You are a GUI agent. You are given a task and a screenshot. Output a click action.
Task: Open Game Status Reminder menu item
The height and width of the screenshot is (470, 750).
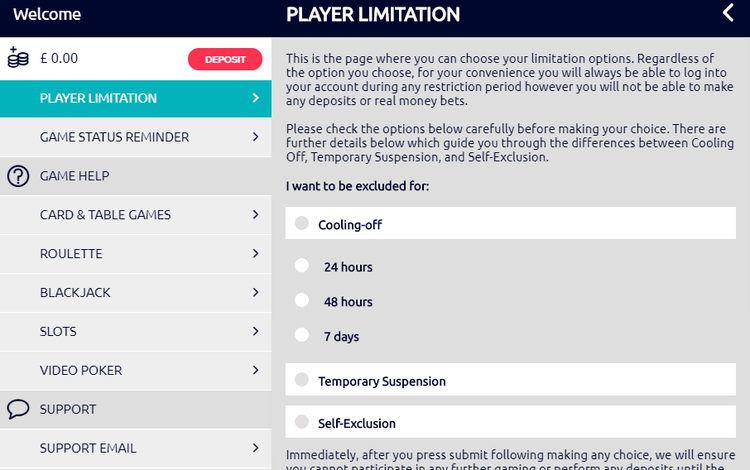tap(135, 137)
